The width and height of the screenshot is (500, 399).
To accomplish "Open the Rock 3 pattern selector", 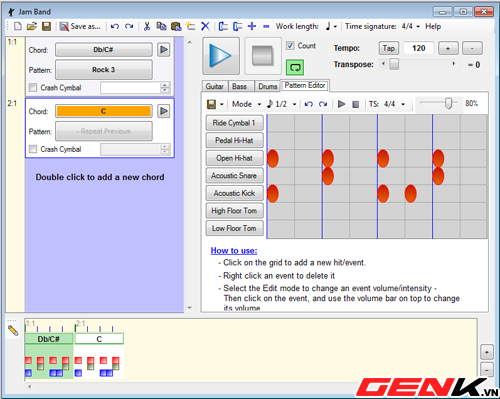I will point(104,70).
